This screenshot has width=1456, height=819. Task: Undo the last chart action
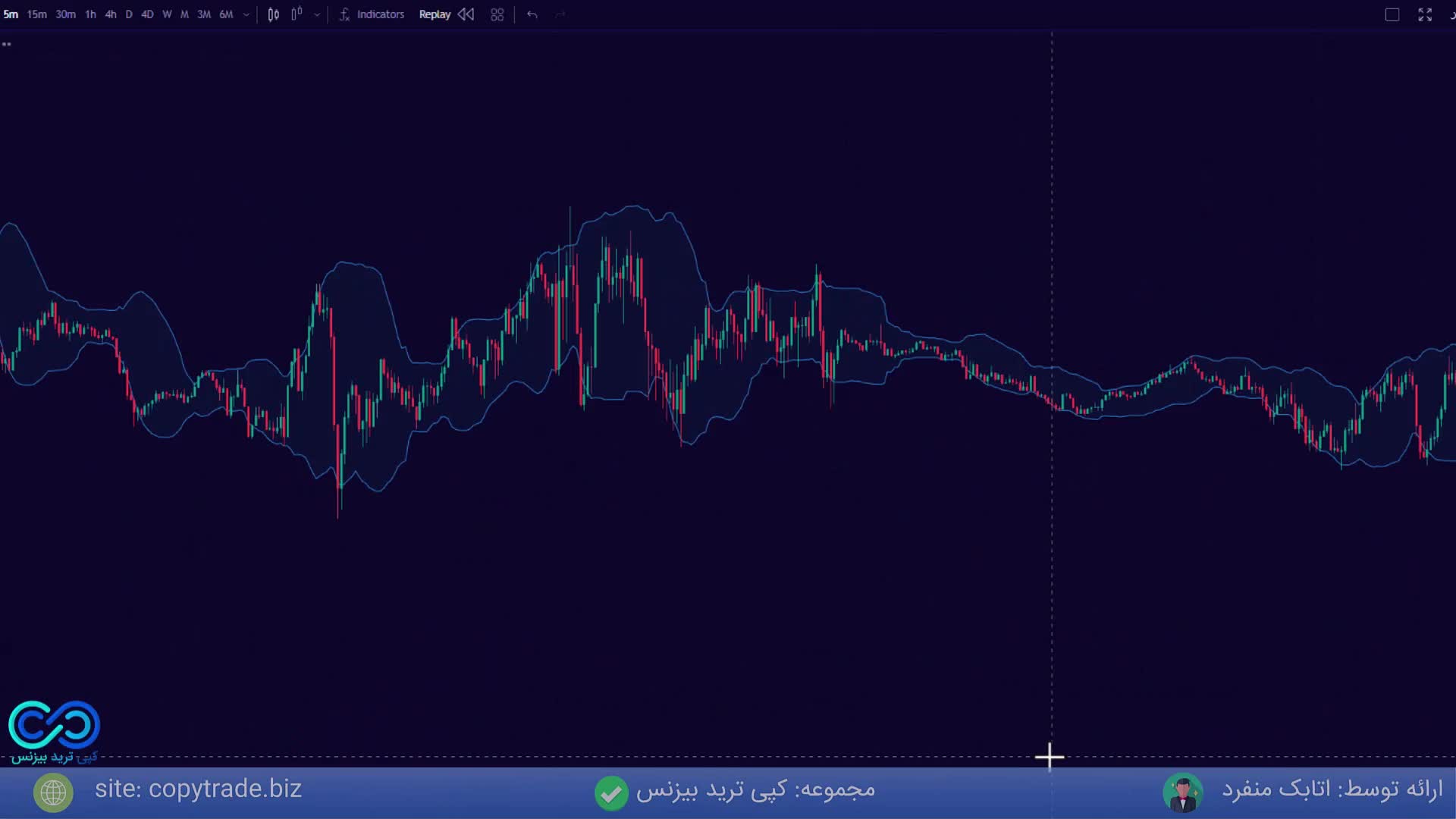532,14
